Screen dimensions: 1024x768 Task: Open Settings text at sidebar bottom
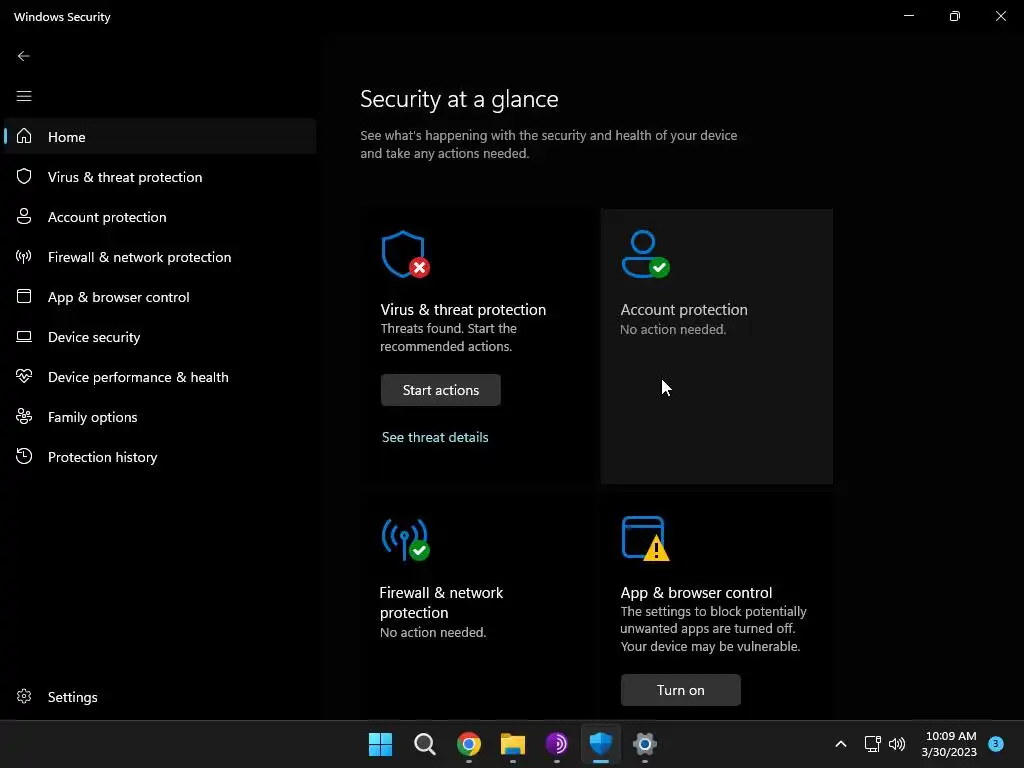[x=72, y=697]
